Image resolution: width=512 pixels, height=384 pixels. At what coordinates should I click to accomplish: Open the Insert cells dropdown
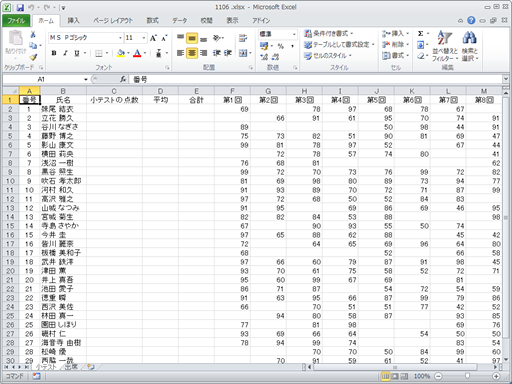click(x=395, y=33)
